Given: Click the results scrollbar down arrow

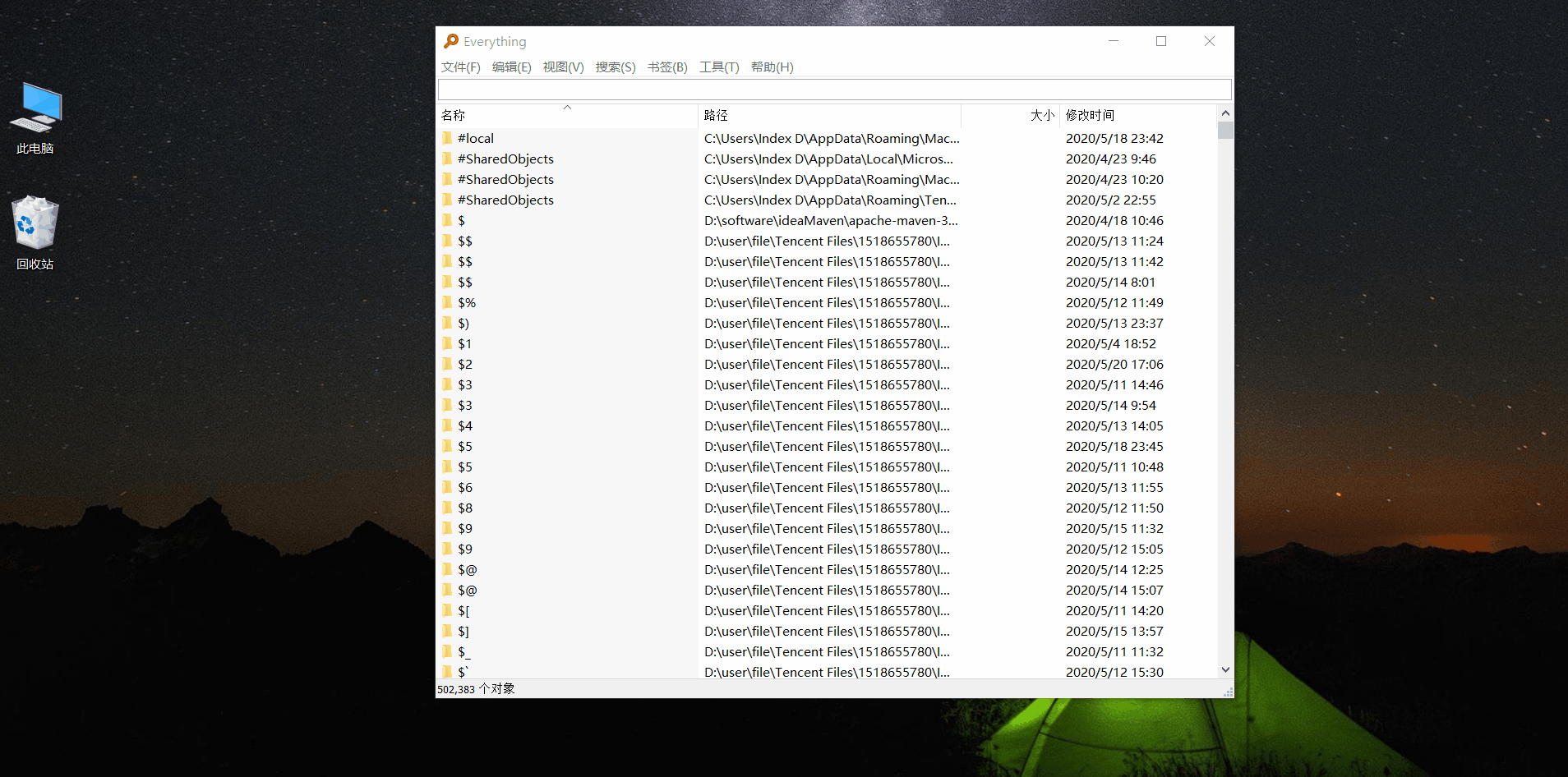Looking at the screenshot, I should [x=1225, y=670].
